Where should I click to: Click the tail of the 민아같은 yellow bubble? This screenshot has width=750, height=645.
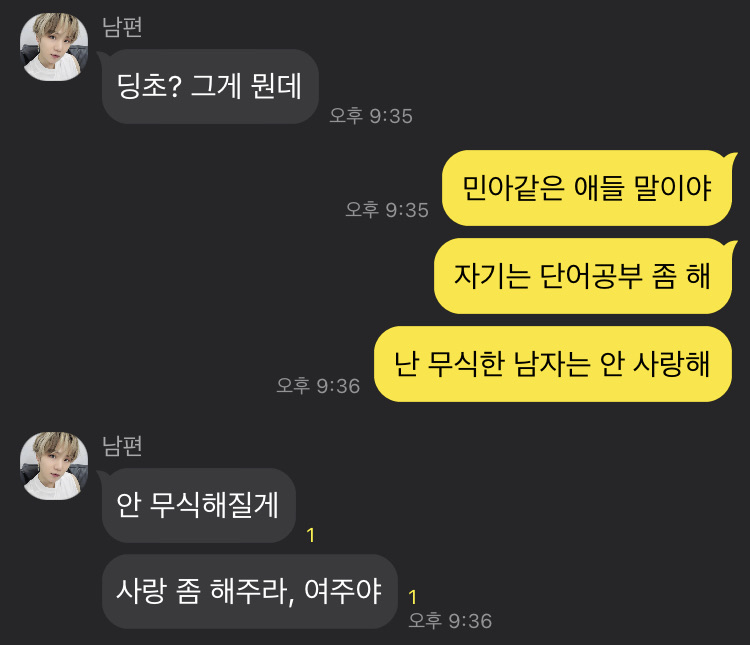coord(731,157)
